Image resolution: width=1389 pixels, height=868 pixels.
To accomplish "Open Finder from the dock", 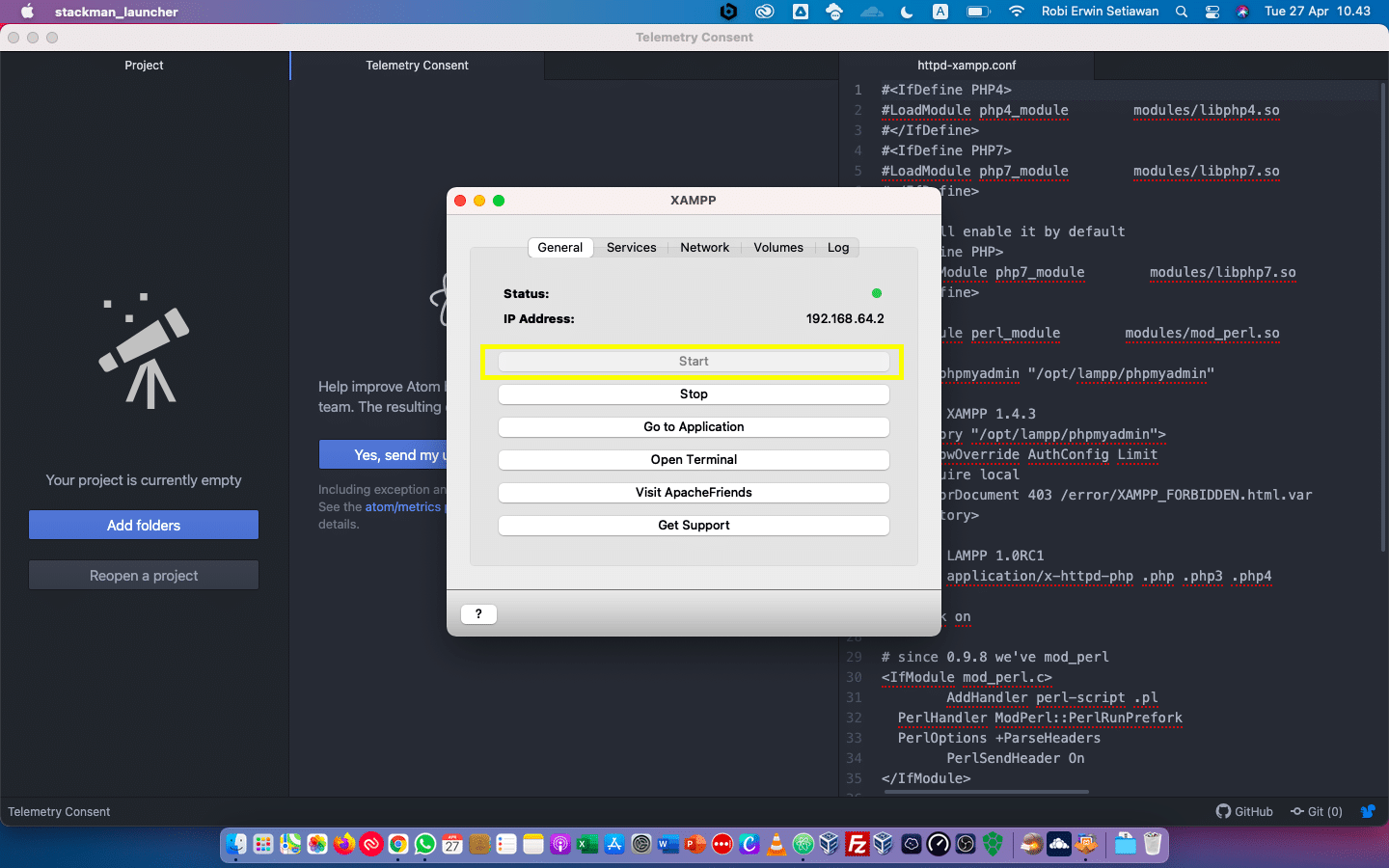I will [236, 845].
